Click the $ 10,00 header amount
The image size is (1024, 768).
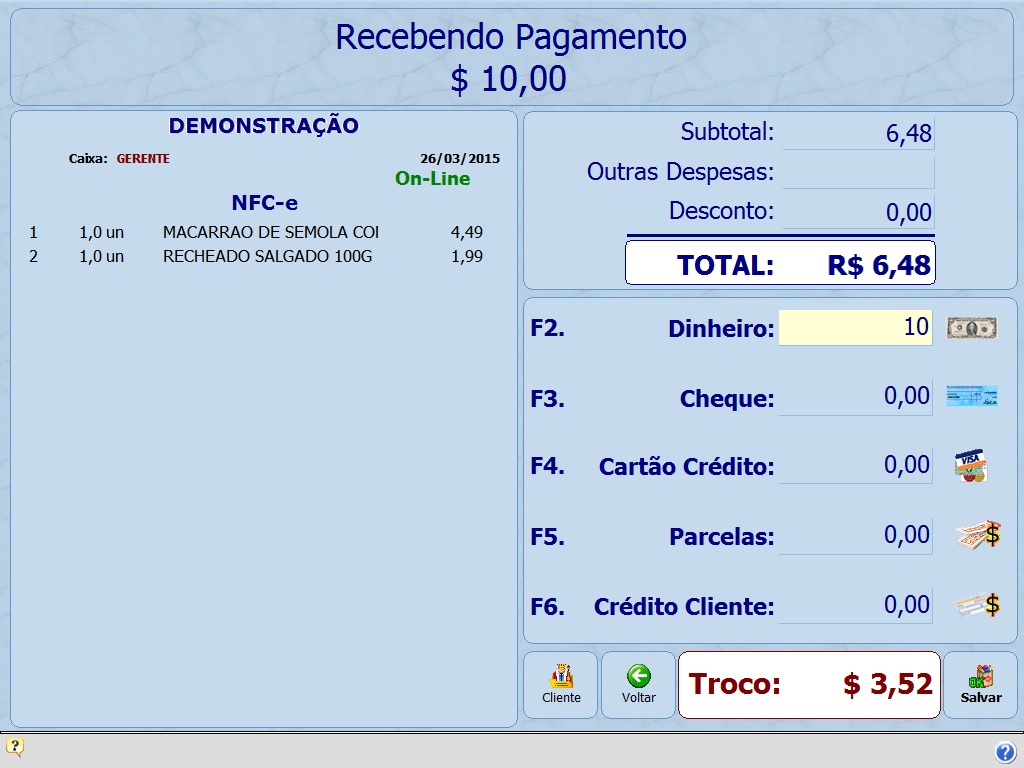pyautogui.click(x=508, y=80)
